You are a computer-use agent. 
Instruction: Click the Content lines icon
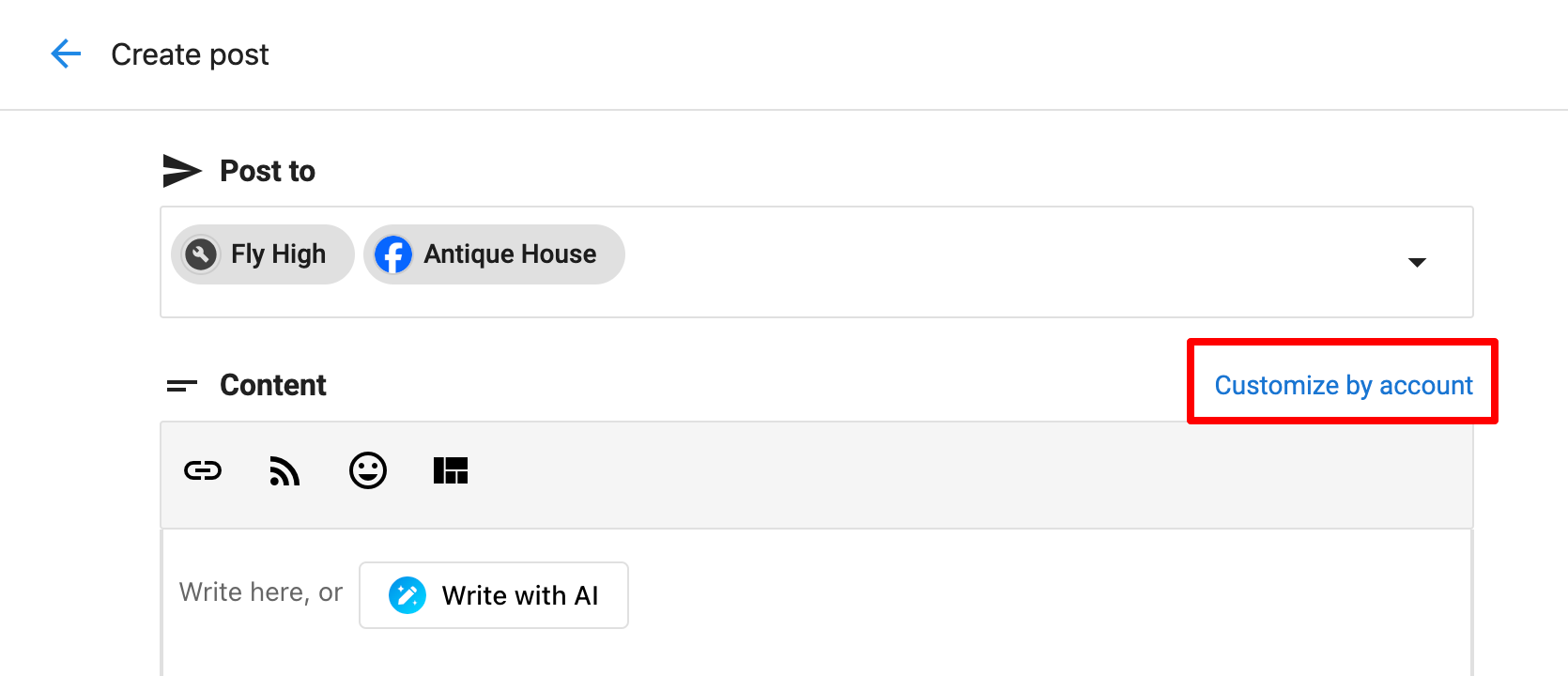pyautogui.click(x=182, y=386)
